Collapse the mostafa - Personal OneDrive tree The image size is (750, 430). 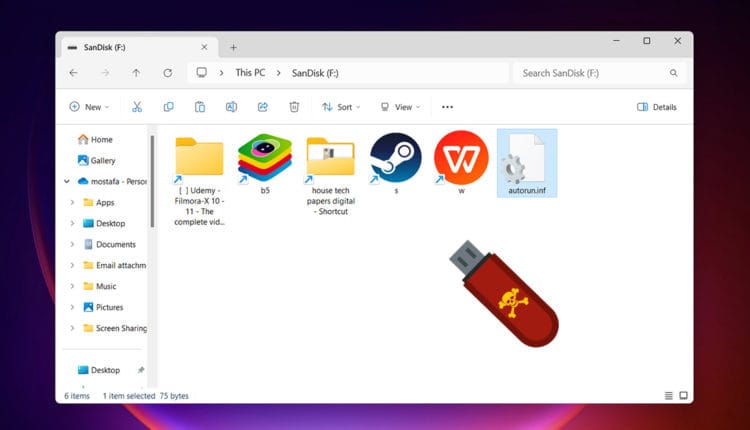pyautogui.click(x=67, y=181)
